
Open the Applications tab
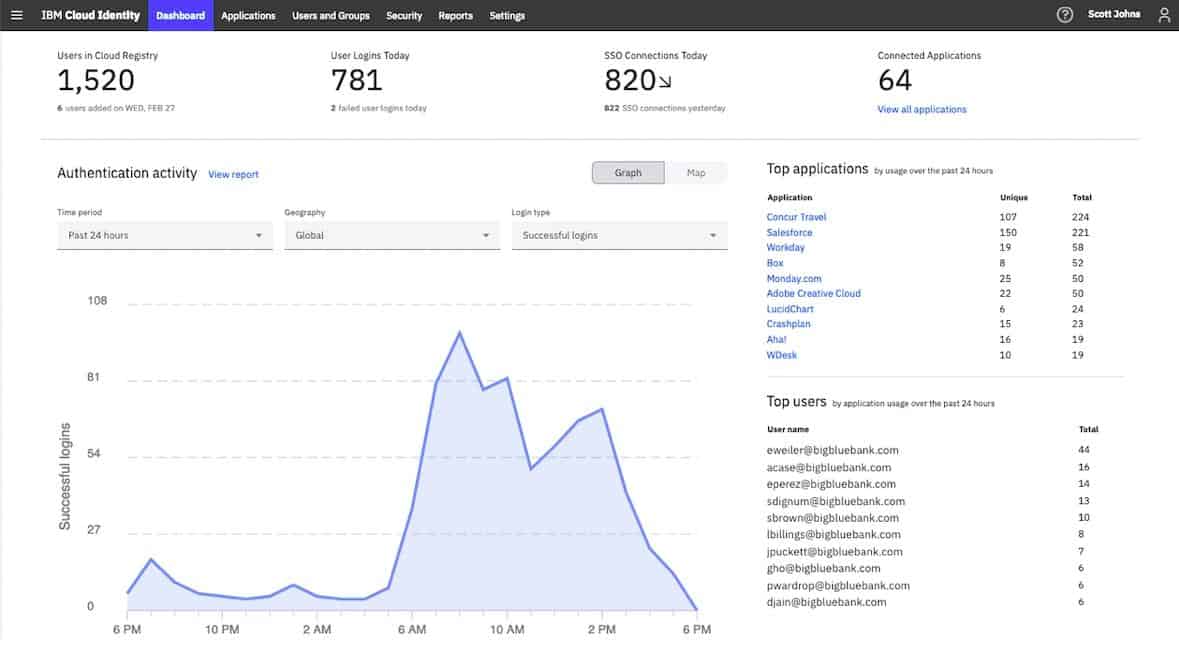tap(248, 15)
